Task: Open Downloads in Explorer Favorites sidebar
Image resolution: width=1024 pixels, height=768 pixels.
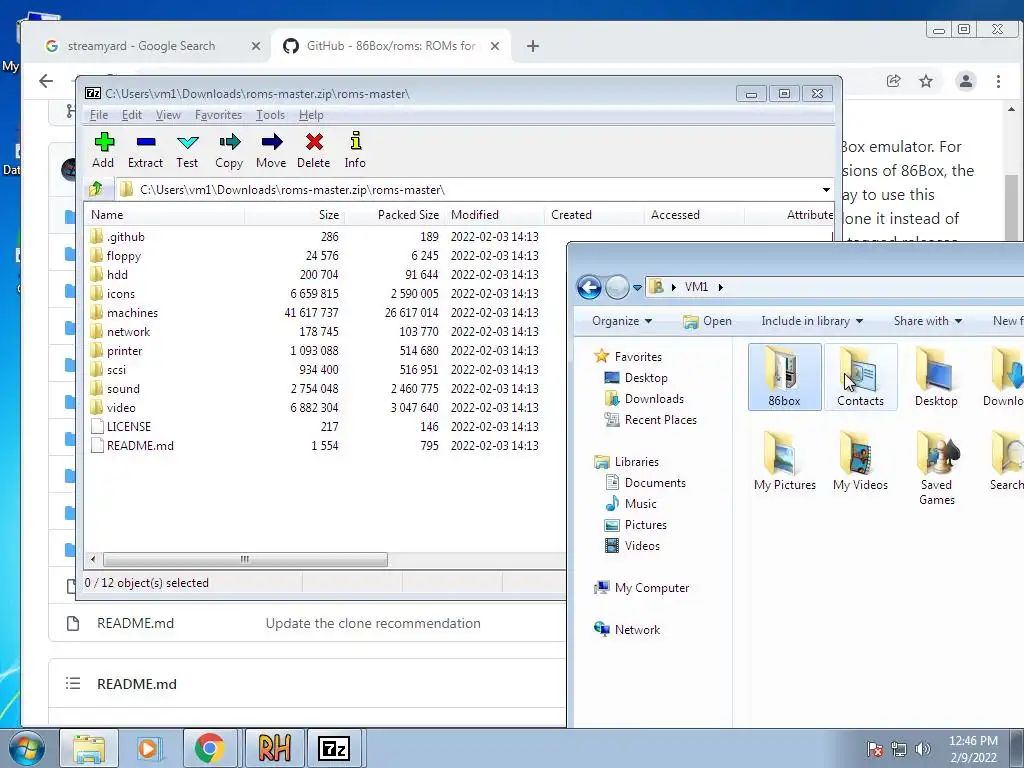Action: (x=645, y=398)
